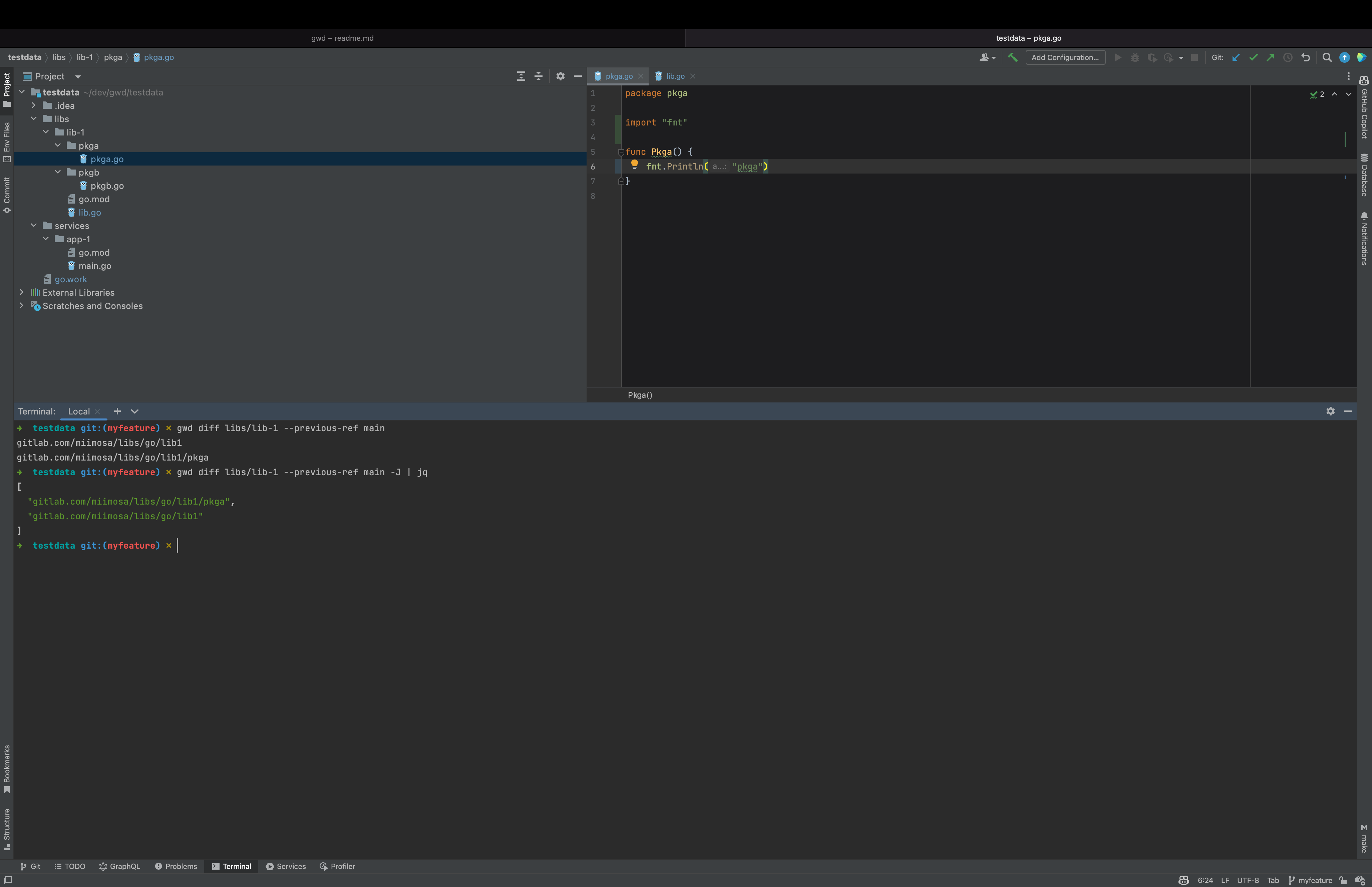This screenshot has width=1372, height=887.
Task: Collapse the lib-1 folder
Action: coord(45,132)
